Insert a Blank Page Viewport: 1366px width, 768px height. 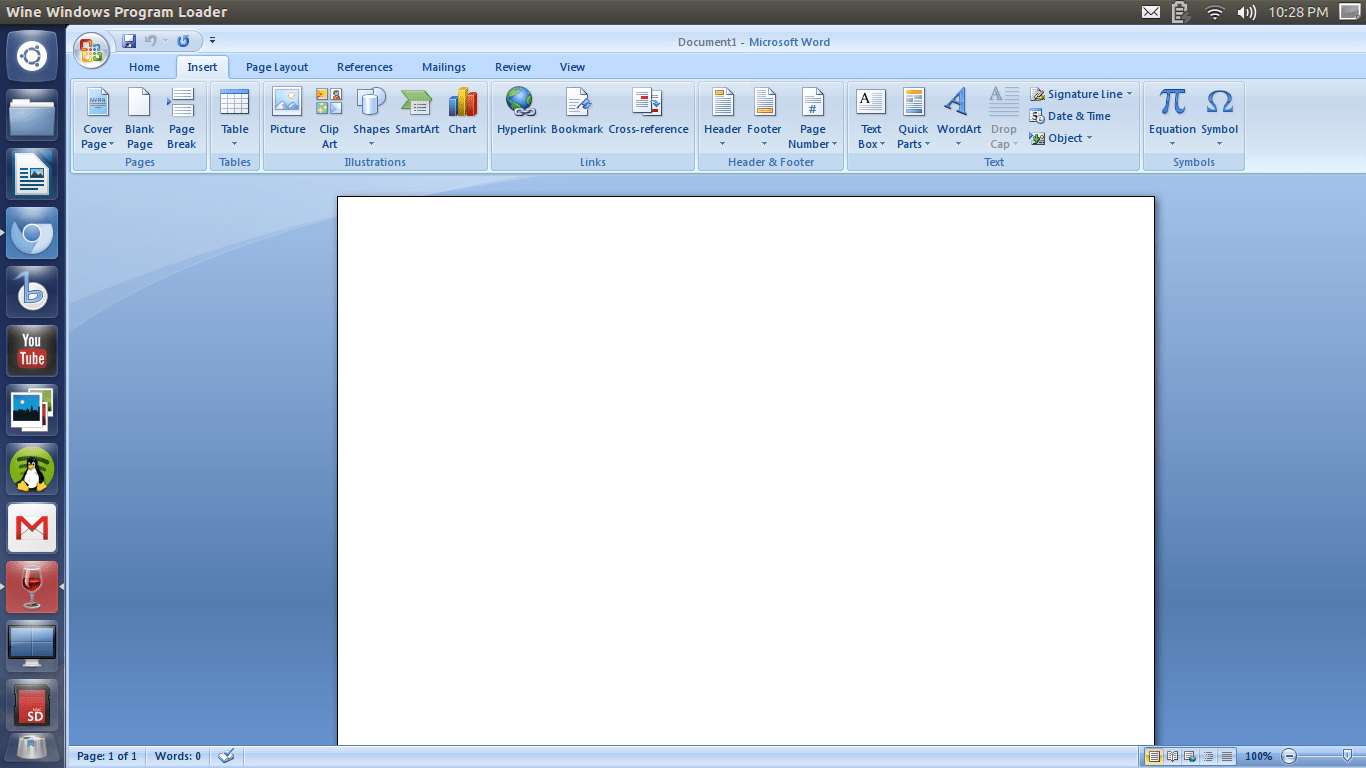(140, 119)
